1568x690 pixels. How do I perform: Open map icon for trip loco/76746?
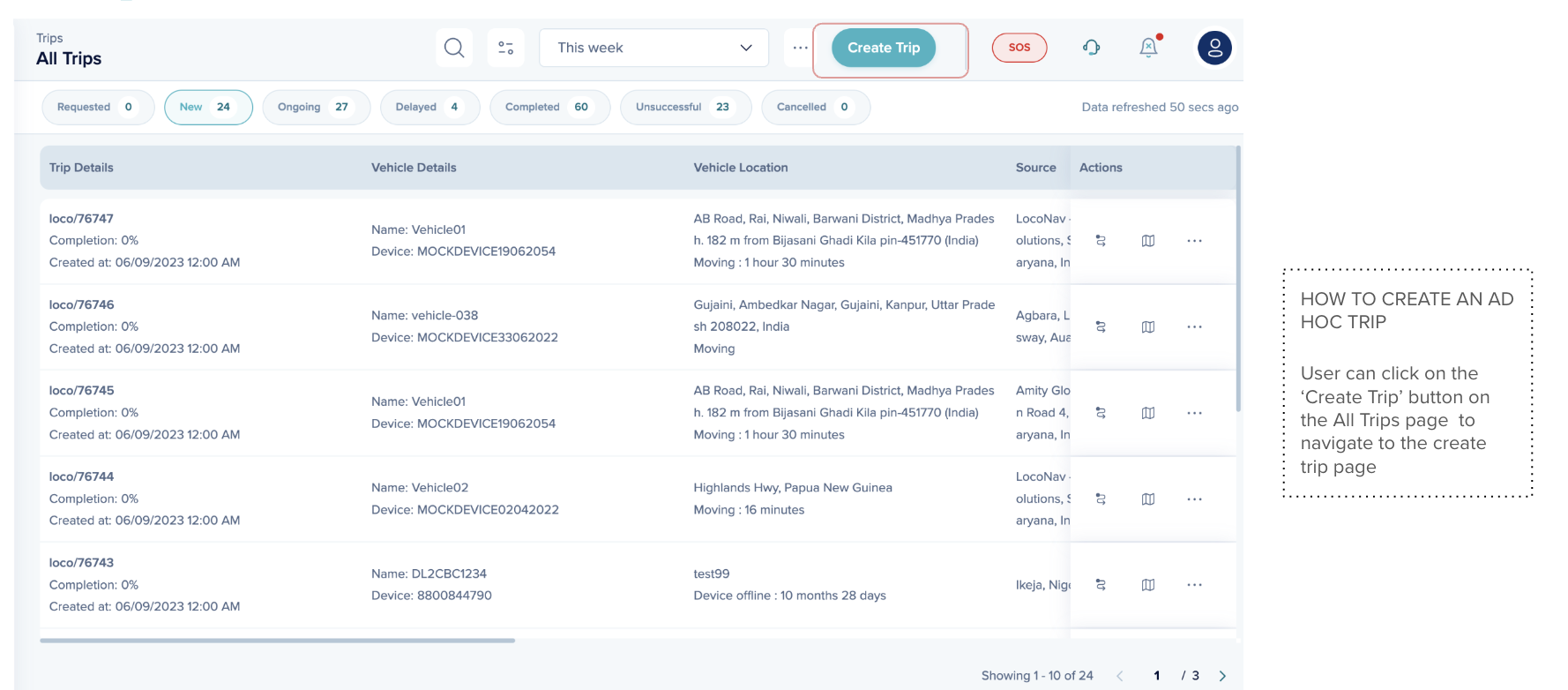point(1148,327)
